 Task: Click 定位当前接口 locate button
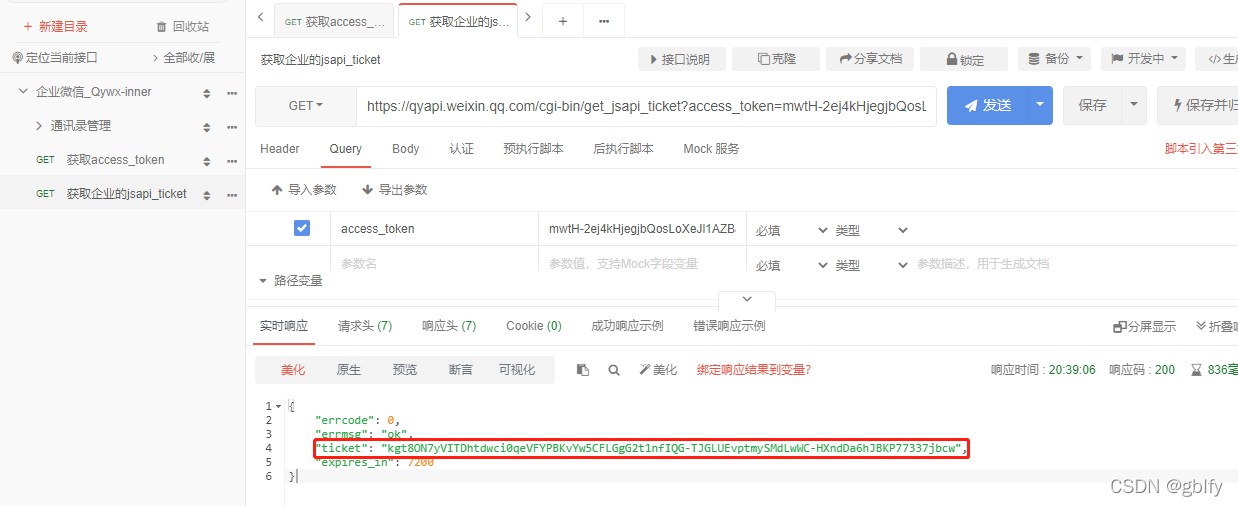[x=55, y=58]
